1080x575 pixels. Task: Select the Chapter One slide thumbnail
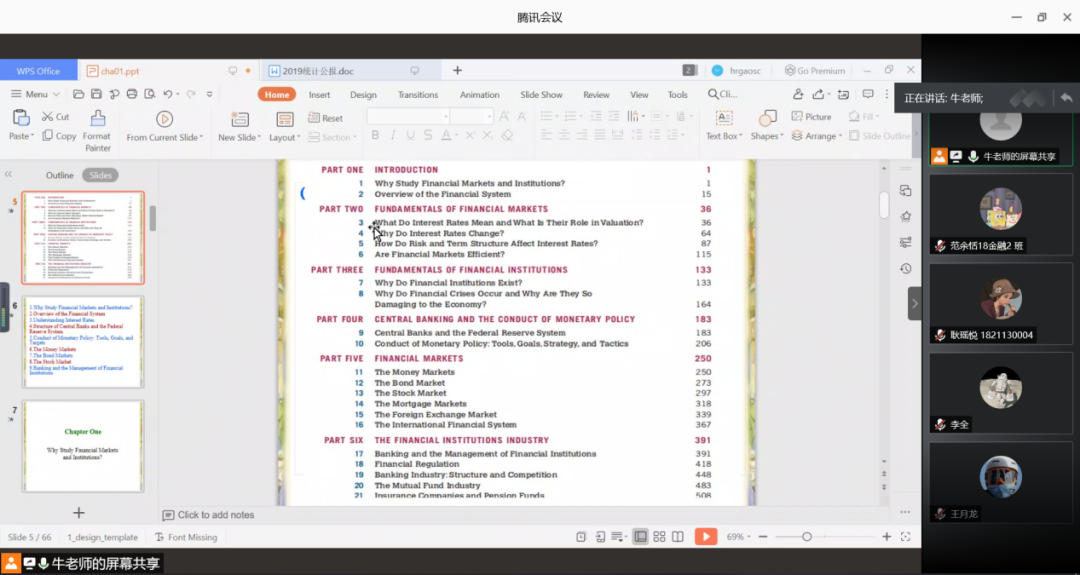(83, 445)
